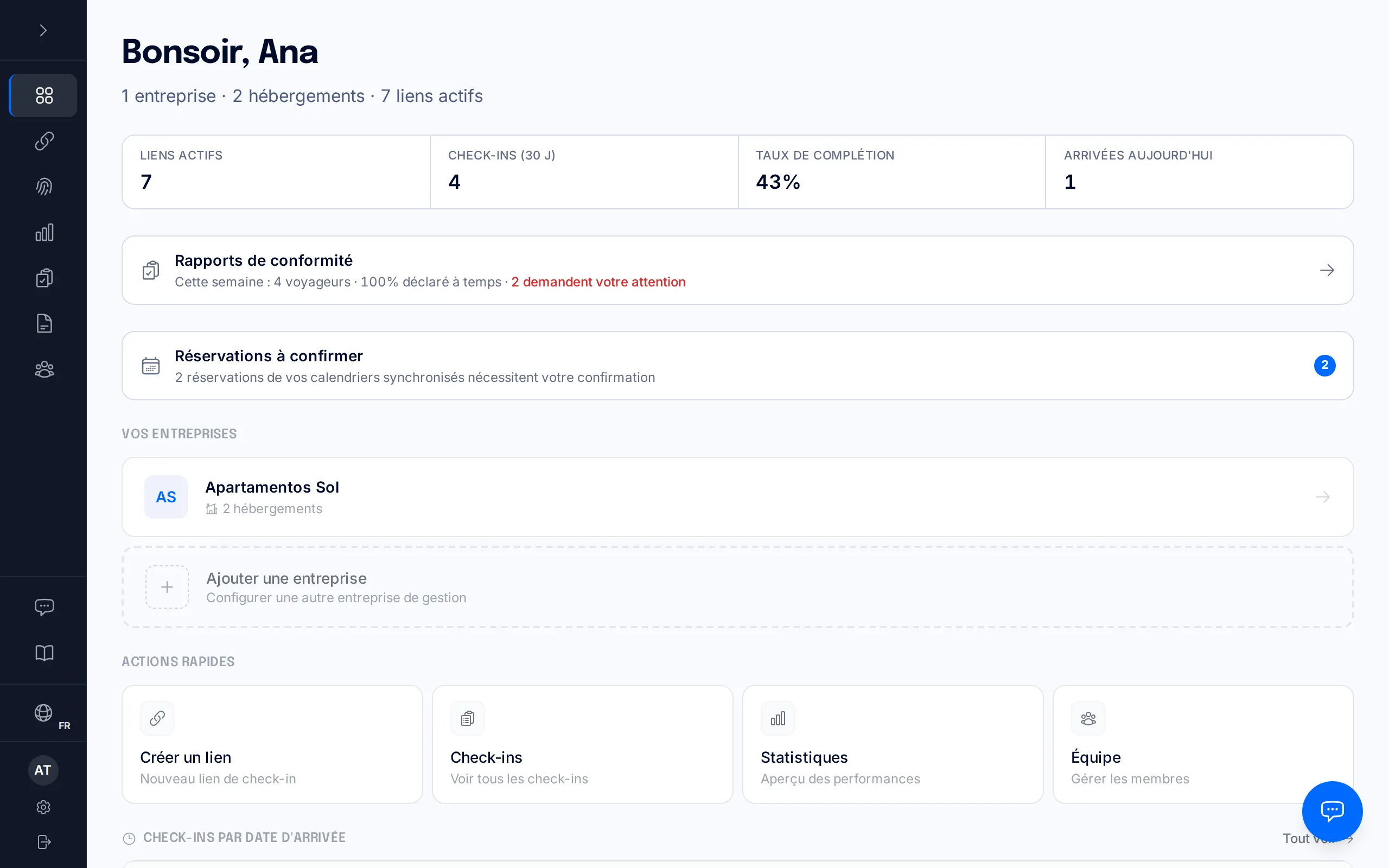Click 'Check-ins par date d'arrivée' heading
This screenshot has height=868, width=1389.
[244, 838]
